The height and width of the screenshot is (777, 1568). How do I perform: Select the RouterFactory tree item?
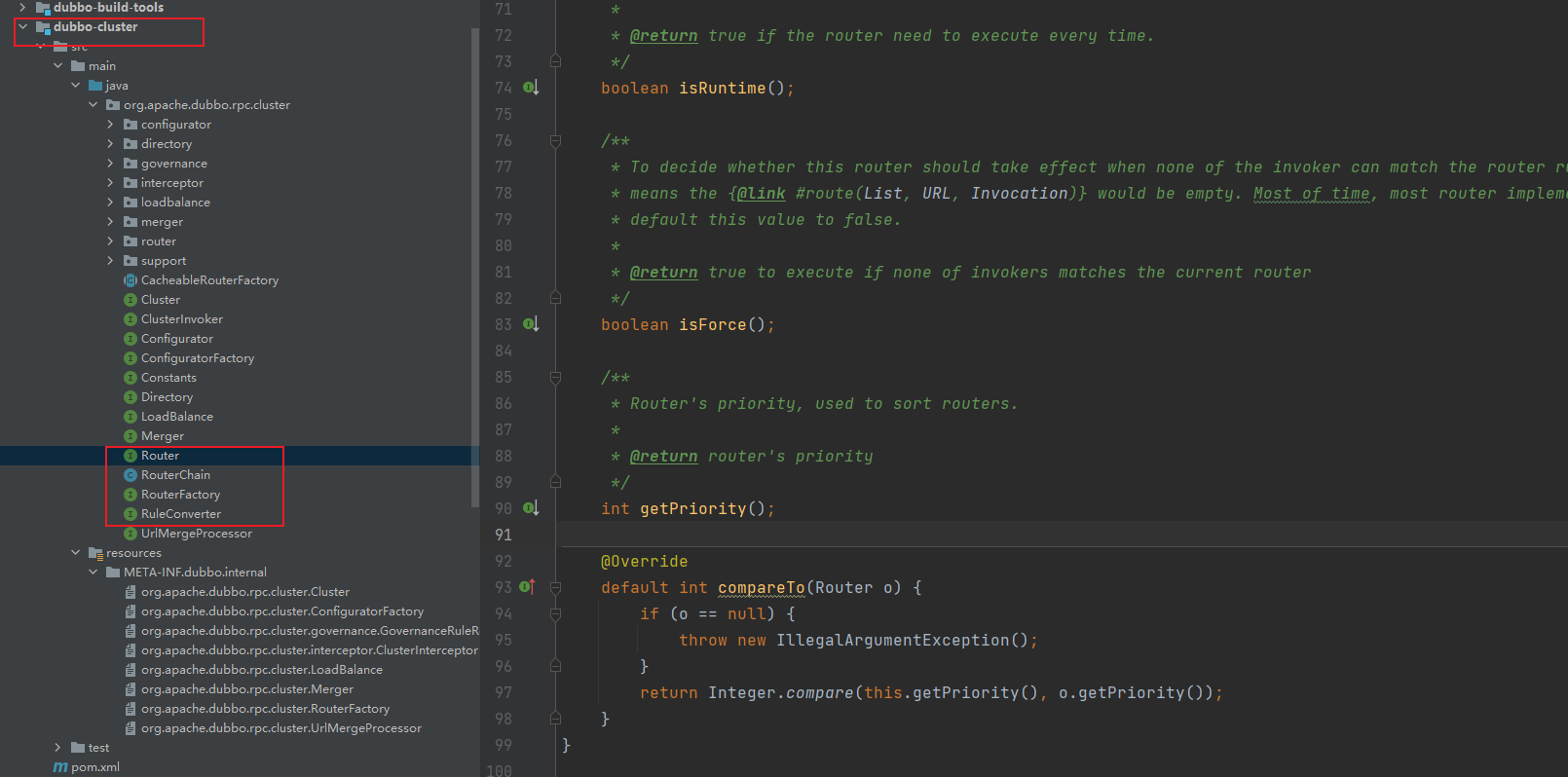pos(181,495)
